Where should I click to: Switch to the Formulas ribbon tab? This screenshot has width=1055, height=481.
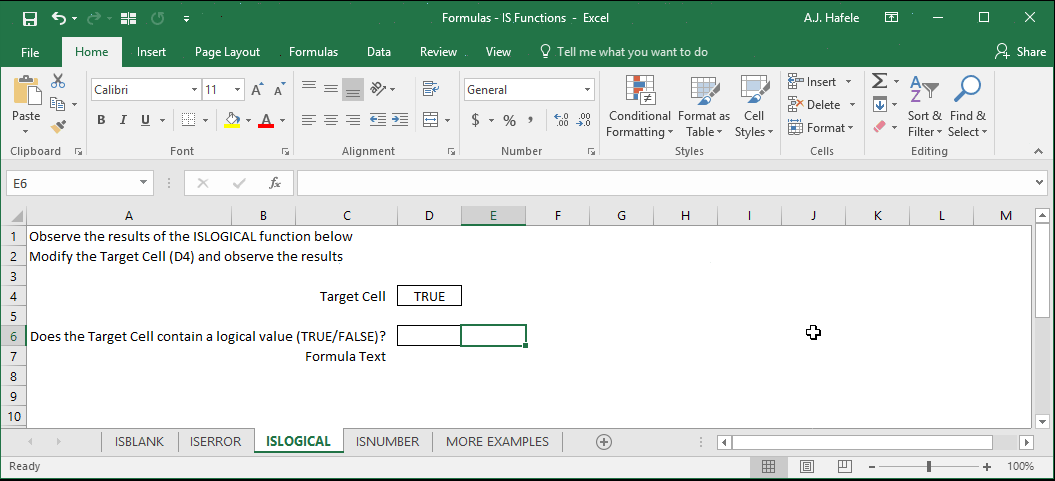pyautogui.click(x=314, y=52)
